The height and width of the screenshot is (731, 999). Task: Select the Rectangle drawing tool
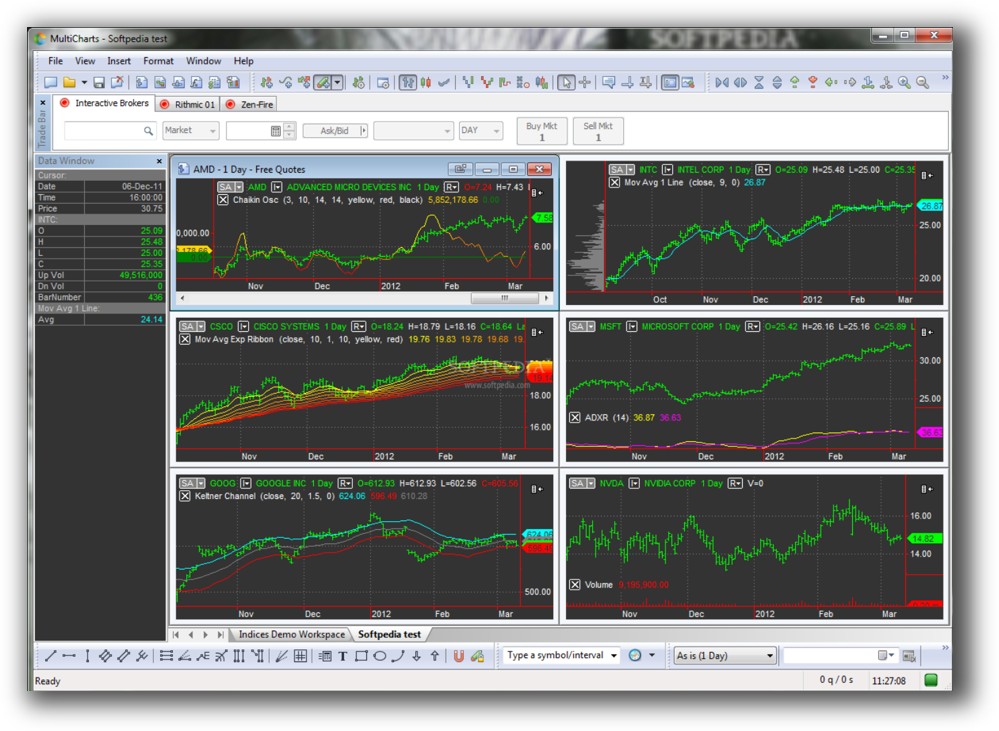[x=361, y=656]
